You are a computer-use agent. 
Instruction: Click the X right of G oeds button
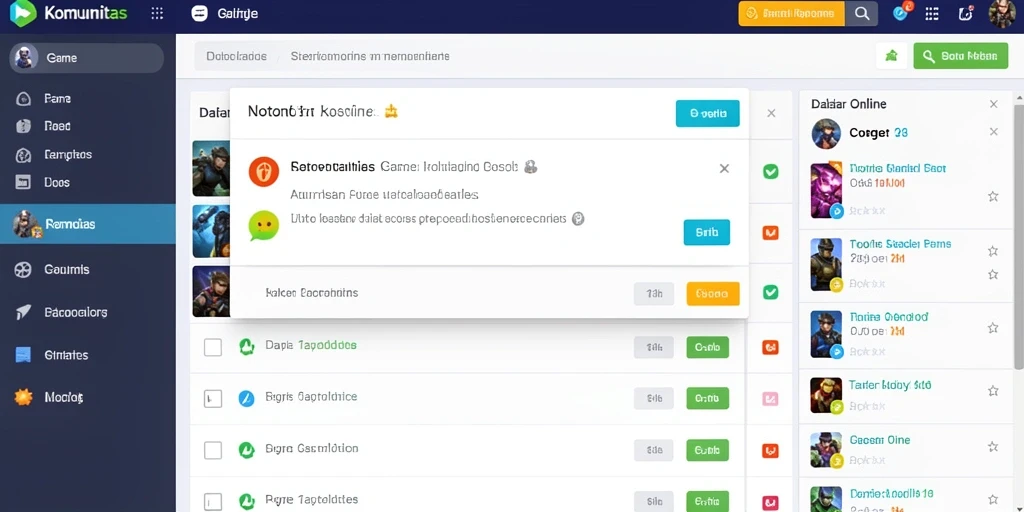coord(771,114)
